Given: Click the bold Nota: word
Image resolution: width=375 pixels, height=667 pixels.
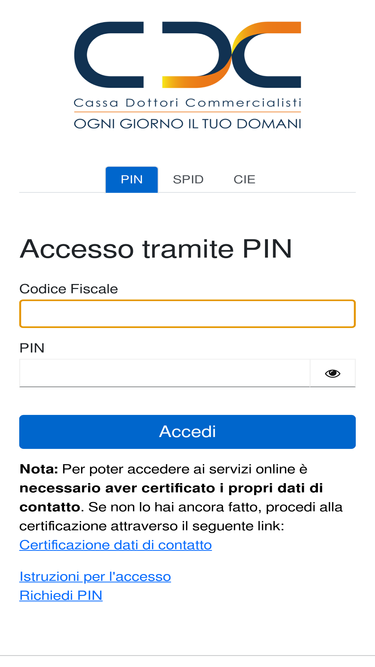Looking at the screenshot, I should [x=39, y=469].
